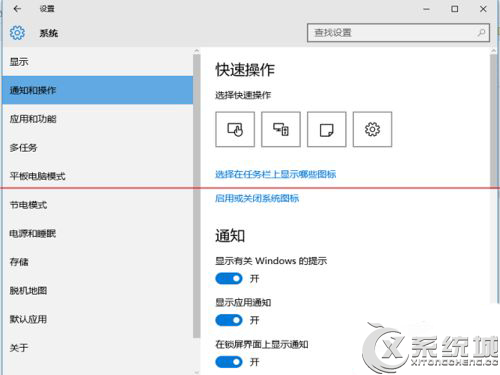Viewport: 500px width, 375px height.
Task: Click the 系统 page title
Action: (x=49, y=33)
